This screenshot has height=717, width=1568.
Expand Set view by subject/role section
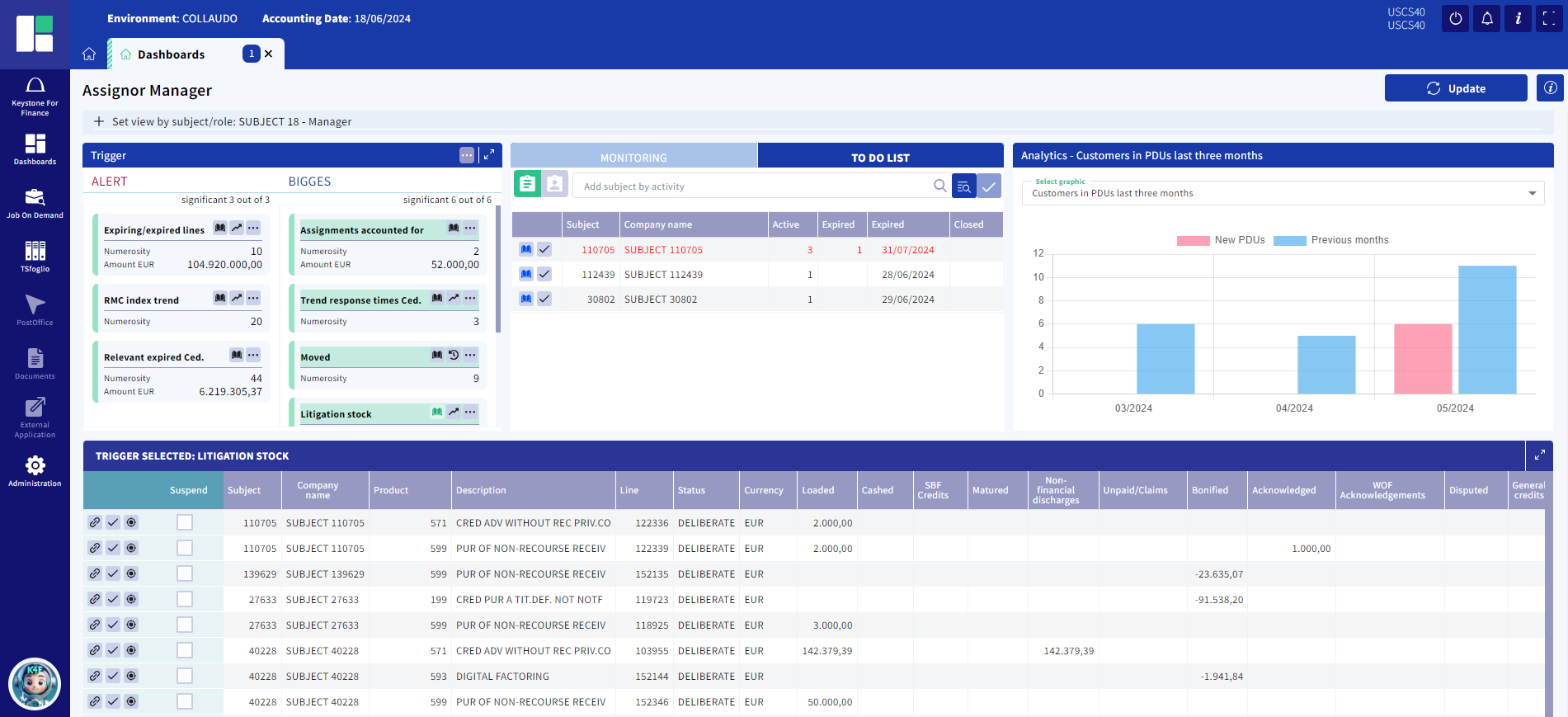(99, 121)
